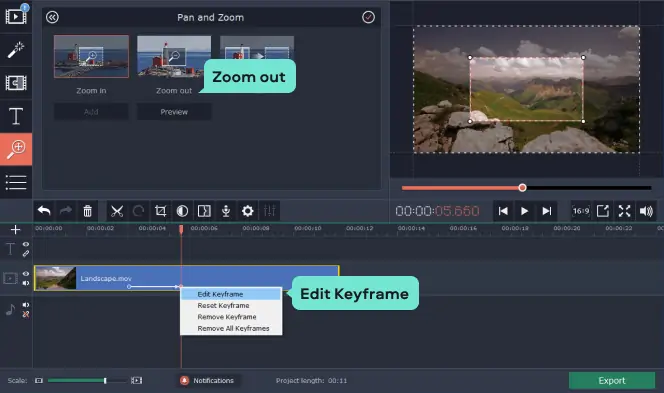Open the crop tool
Screen dimensions: 664x393
coord(160,210)
